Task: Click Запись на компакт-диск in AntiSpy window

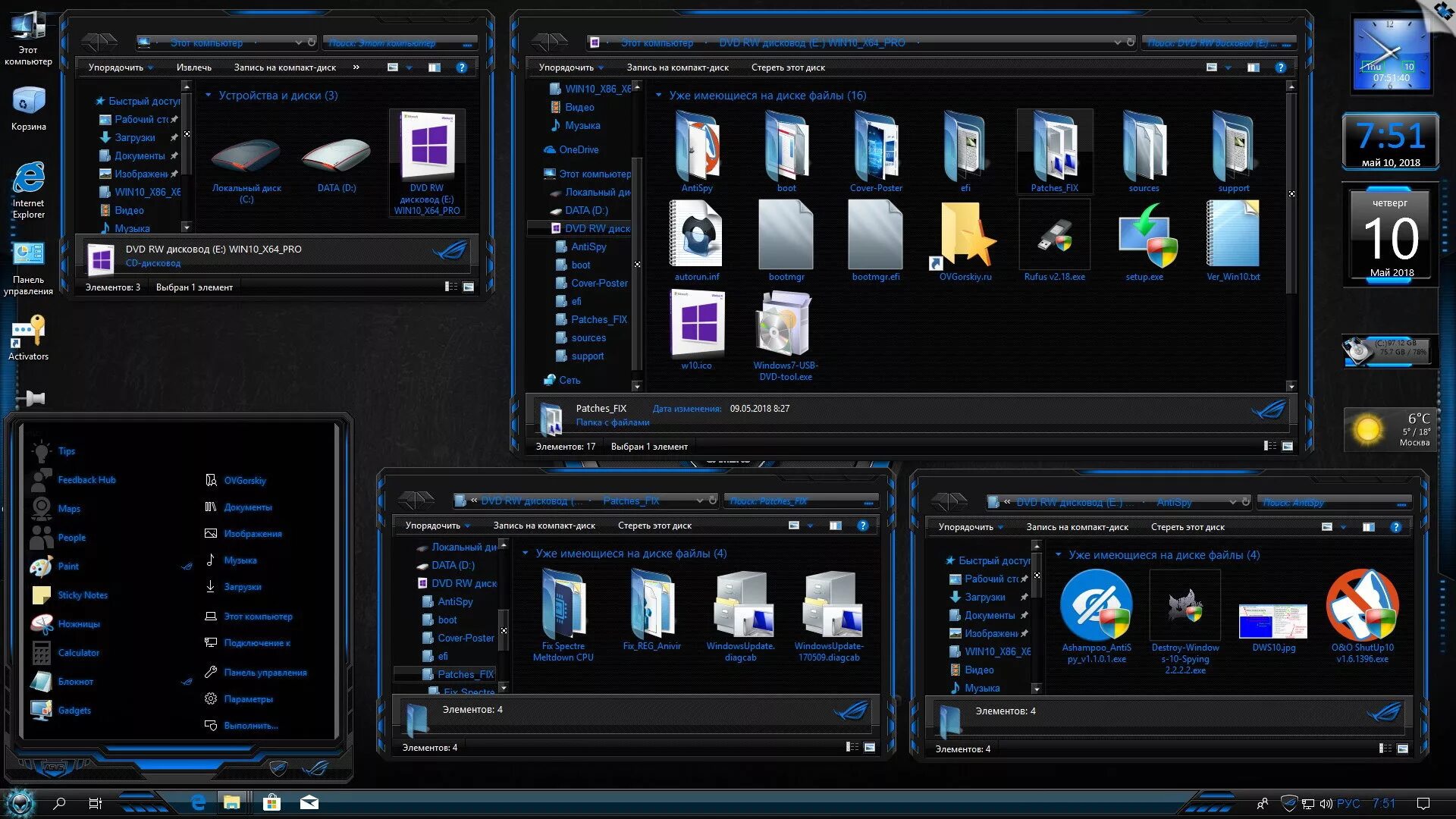Action: 1077,527
